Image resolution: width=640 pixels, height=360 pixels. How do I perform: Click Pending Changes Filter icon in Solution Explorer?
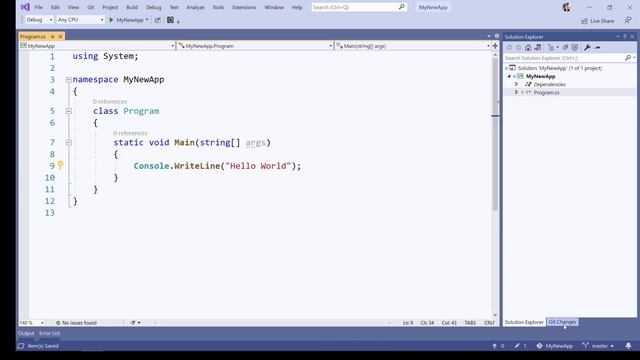coord(552,47)
